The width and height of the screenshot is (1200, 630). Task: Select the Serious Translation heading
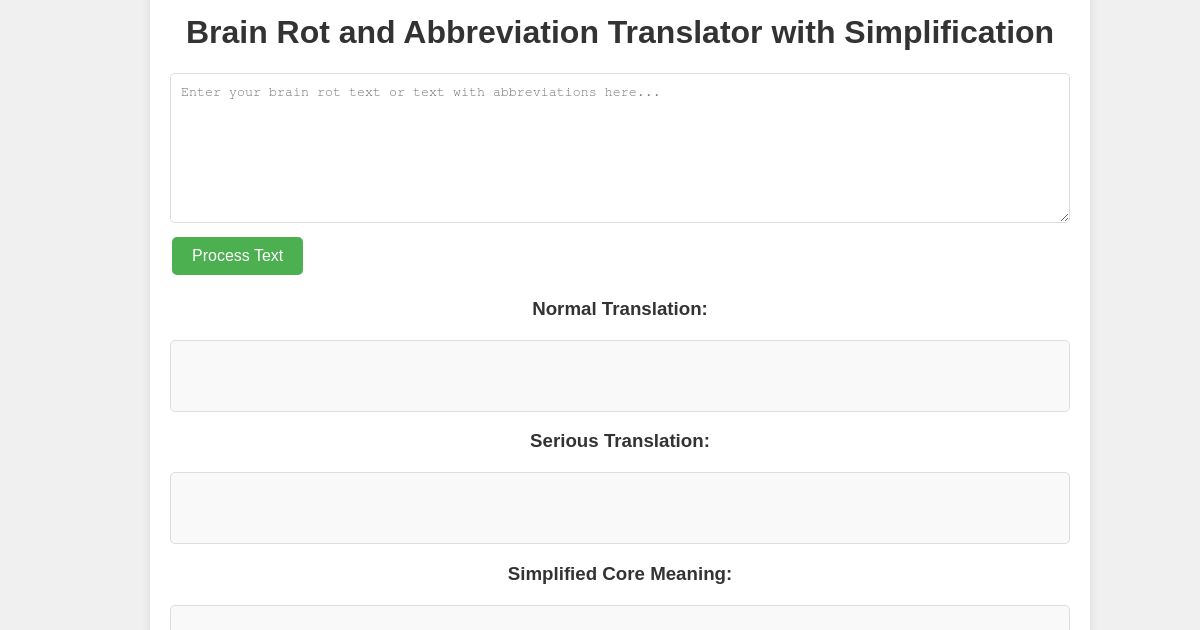620,441
